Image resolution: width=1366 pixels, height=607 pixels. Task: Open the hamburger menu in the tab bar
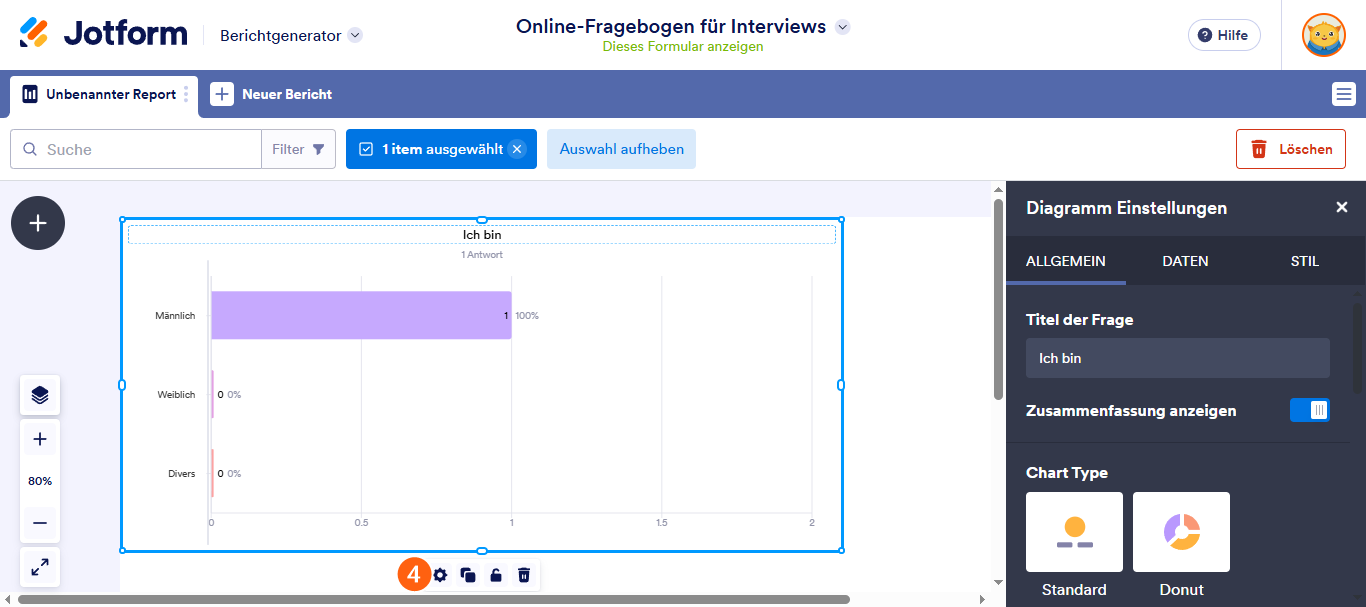pos(1343,94)
